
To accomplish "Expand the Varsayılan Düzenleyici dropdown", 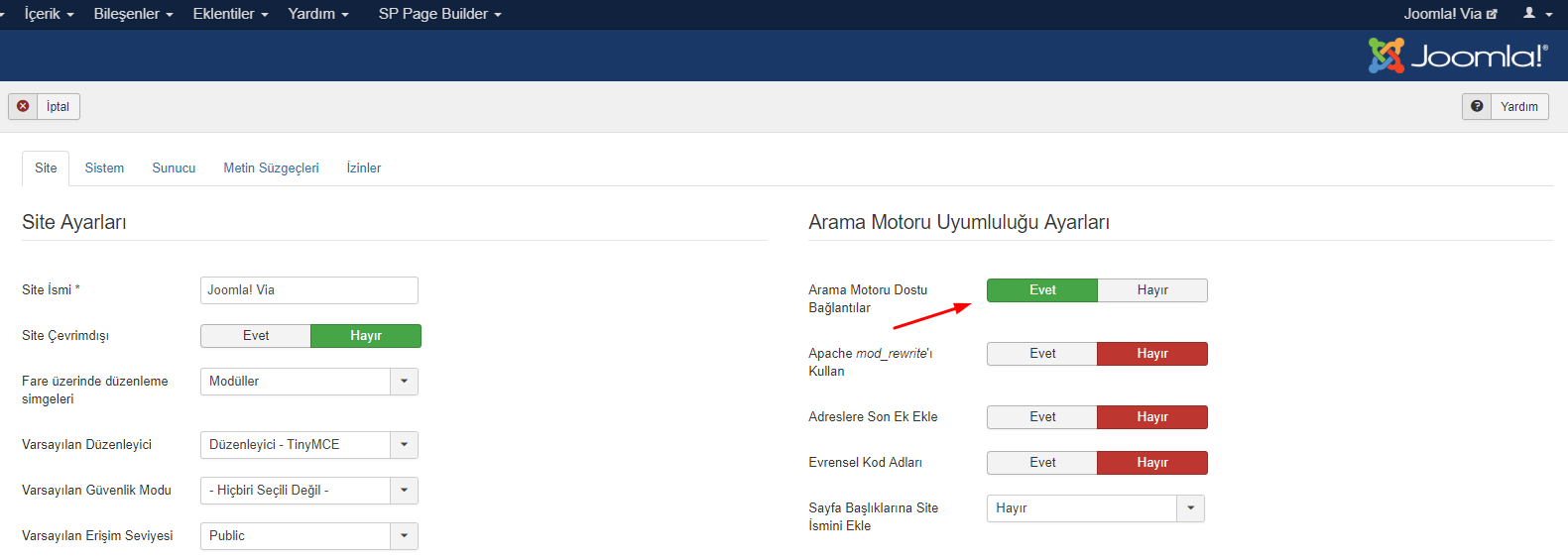I will point(404,445).
